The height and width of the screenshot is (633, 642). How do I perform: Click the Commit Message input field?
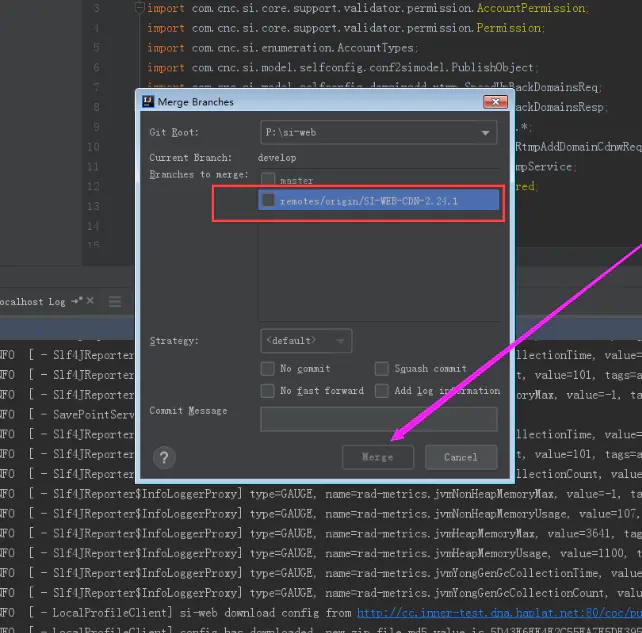pyautogui.click(x=379, y=419)
